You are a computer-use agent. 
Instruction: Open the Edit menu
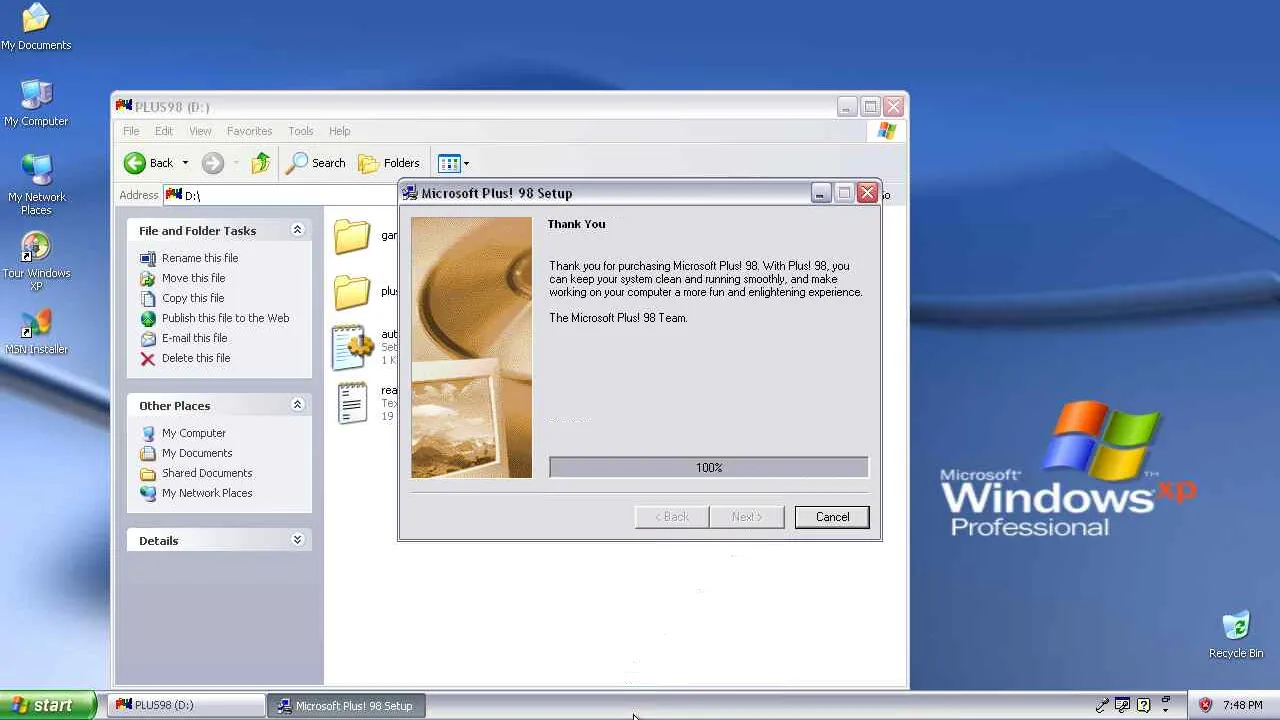coord(164,131)
